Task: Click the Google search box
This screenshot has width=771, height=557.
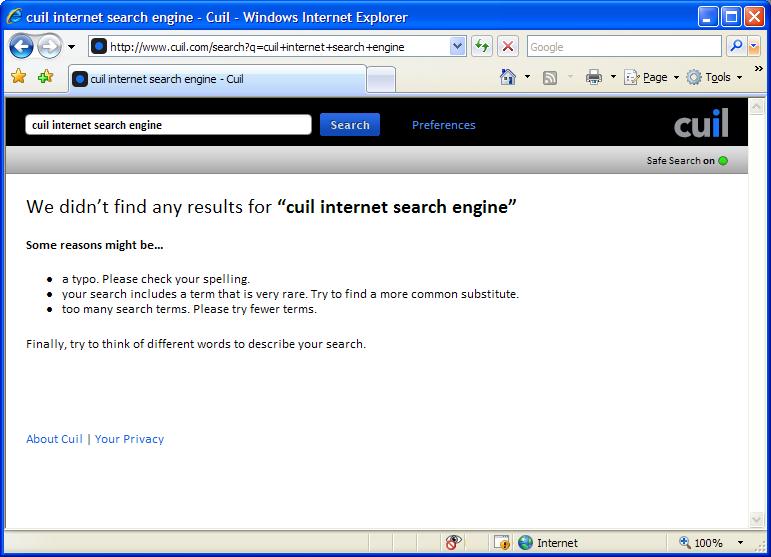Action: [624, 47]
